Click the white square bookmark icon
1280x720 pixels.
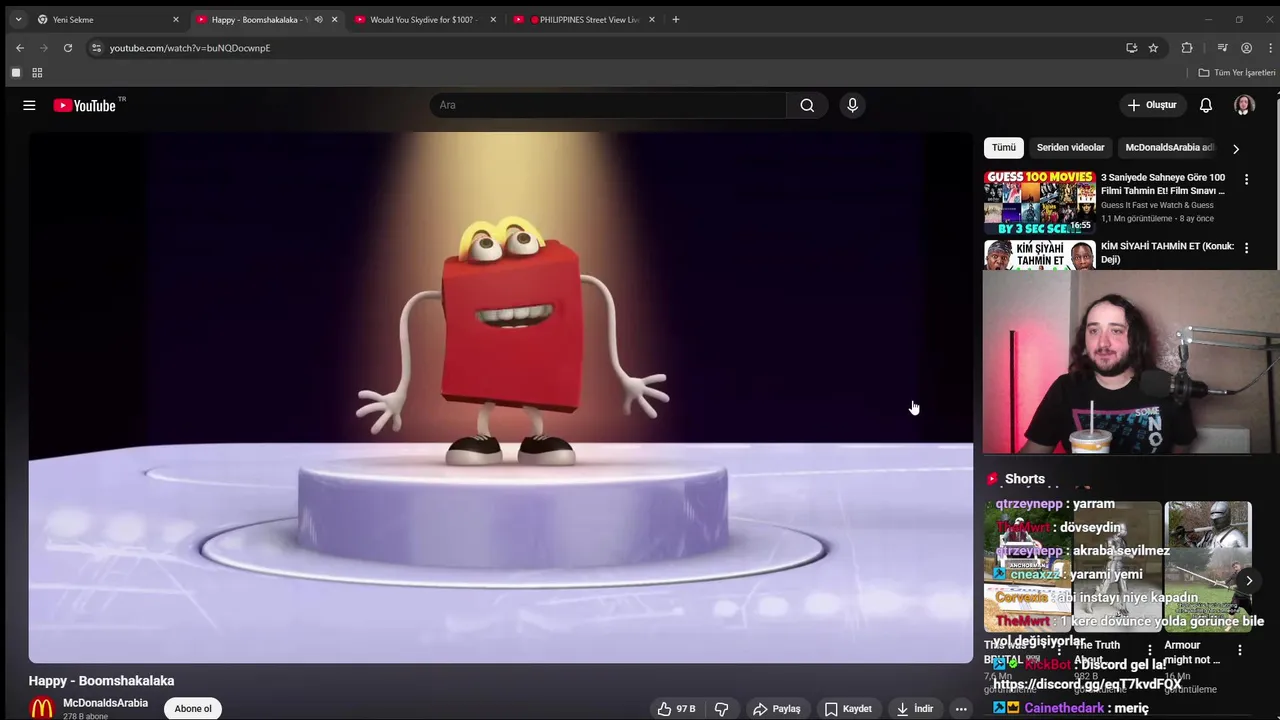pos(16,73)
